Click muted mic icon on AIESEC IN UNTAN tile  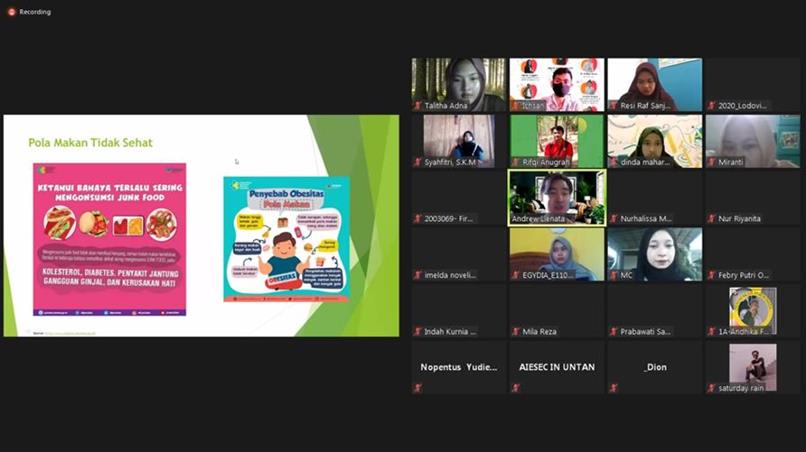516,387
